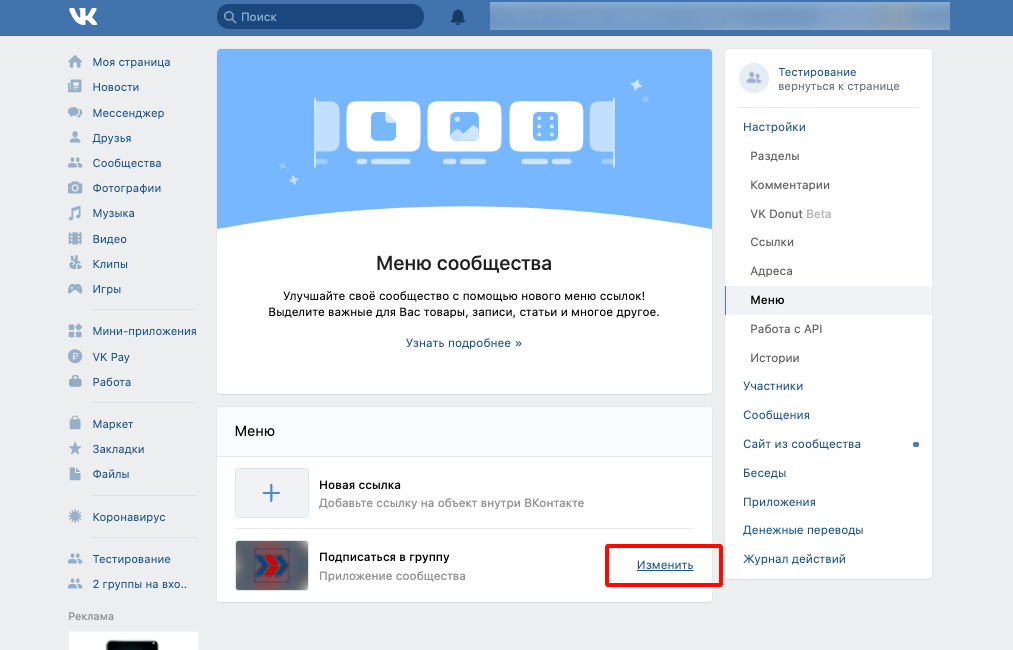This screenshot has width=1013, height=650.
Task: Open Игры from the left menu
Action: (x=107, y=289)
